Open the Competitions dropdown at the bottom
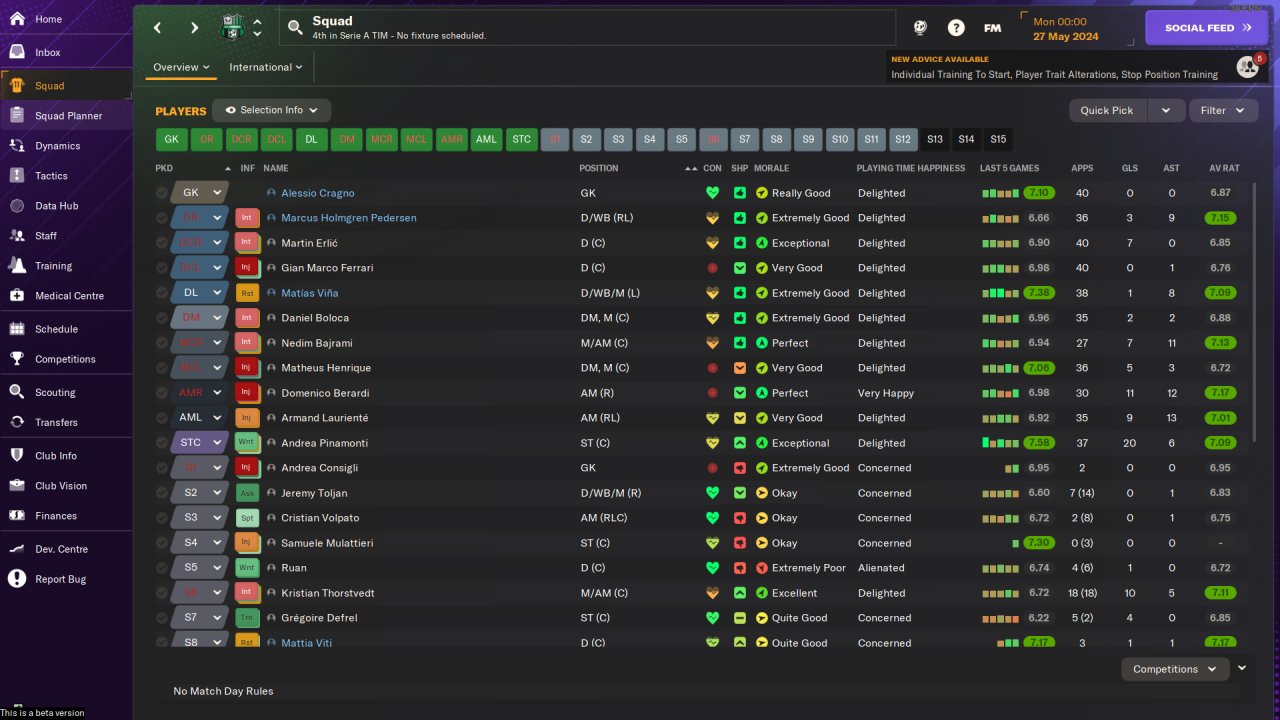The height and width of the screenshot is (720, 1280). pyautogui.click(x=1175, y=669)
